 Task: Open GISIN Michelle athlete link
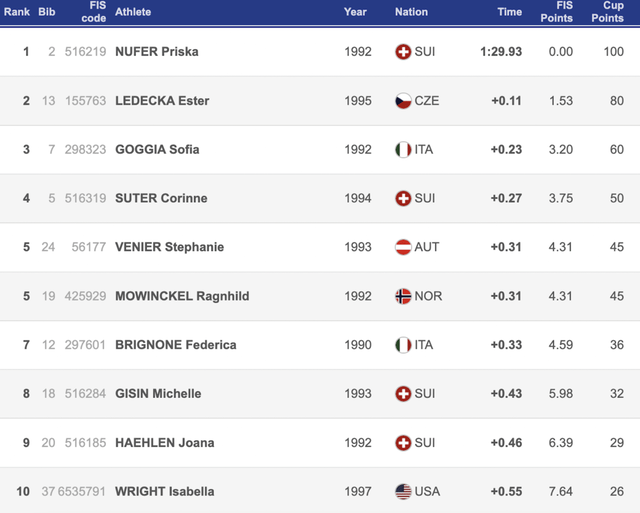[x=158, y=394]
